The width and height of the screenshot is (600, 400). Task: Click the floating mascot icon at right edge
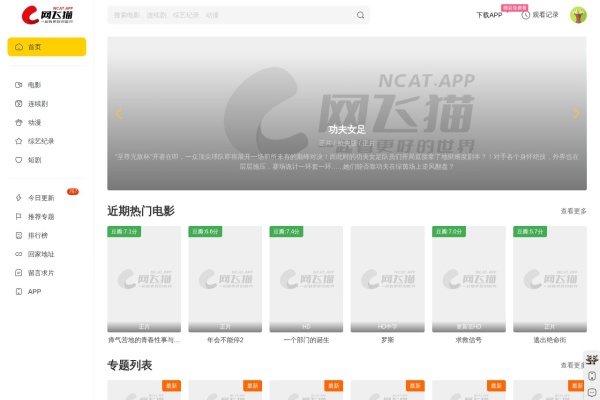point(592,360)
